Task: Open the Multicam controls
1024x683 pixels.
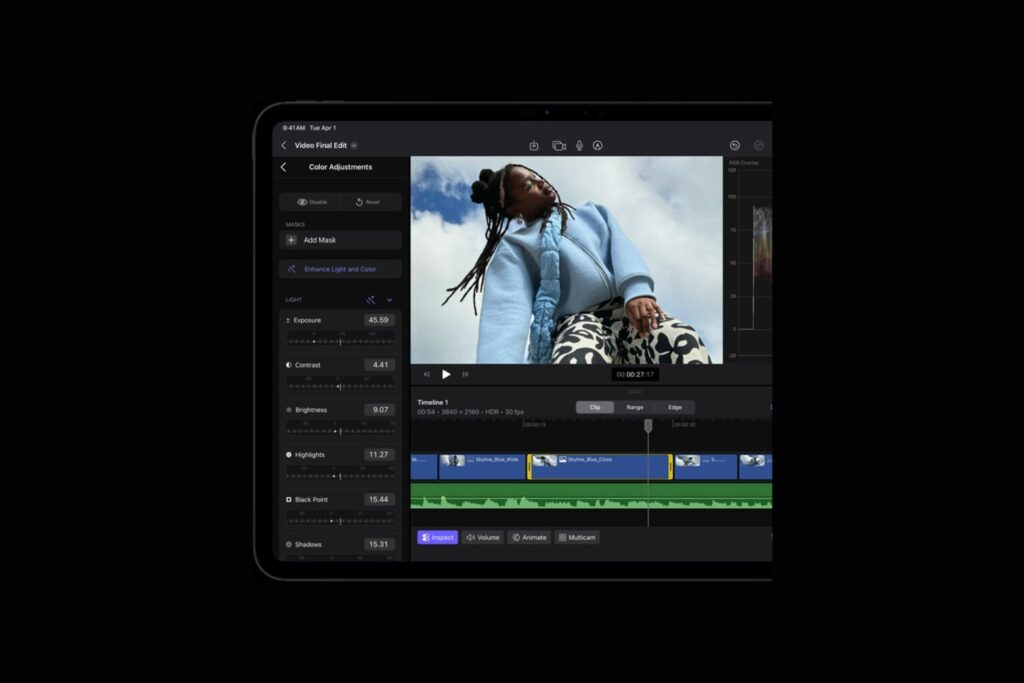Action: (577, 537)
